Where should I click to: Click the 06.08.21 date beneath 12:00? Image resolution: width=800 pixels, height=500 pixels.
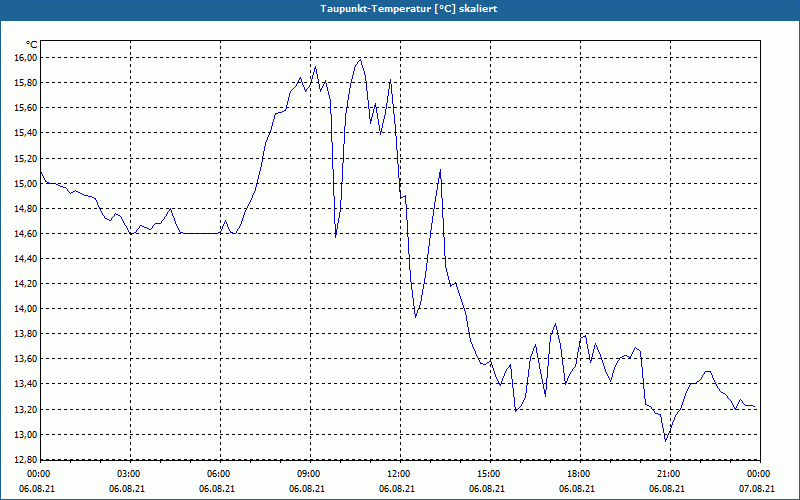(397, 488)
